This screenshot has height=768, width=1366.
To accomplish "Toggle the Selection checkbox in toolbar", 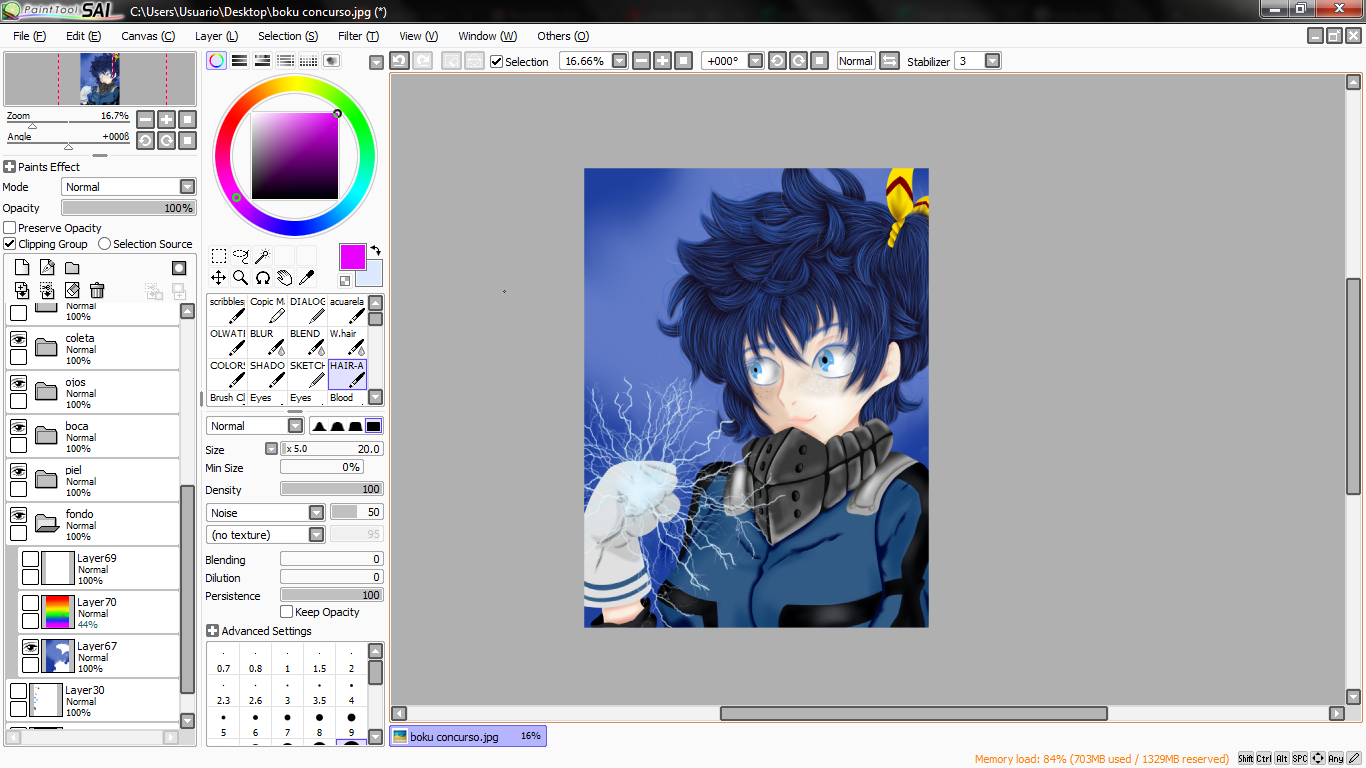I will 497,61.
